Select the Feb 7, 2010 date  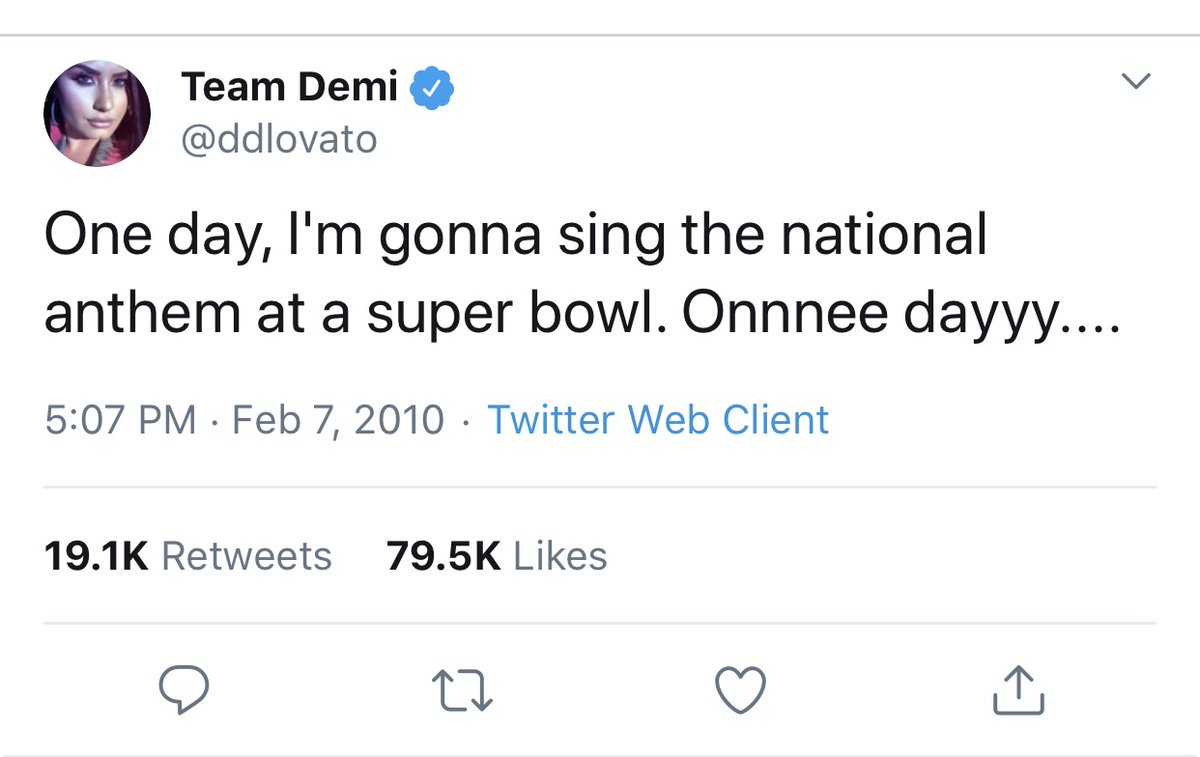(338, 419)
